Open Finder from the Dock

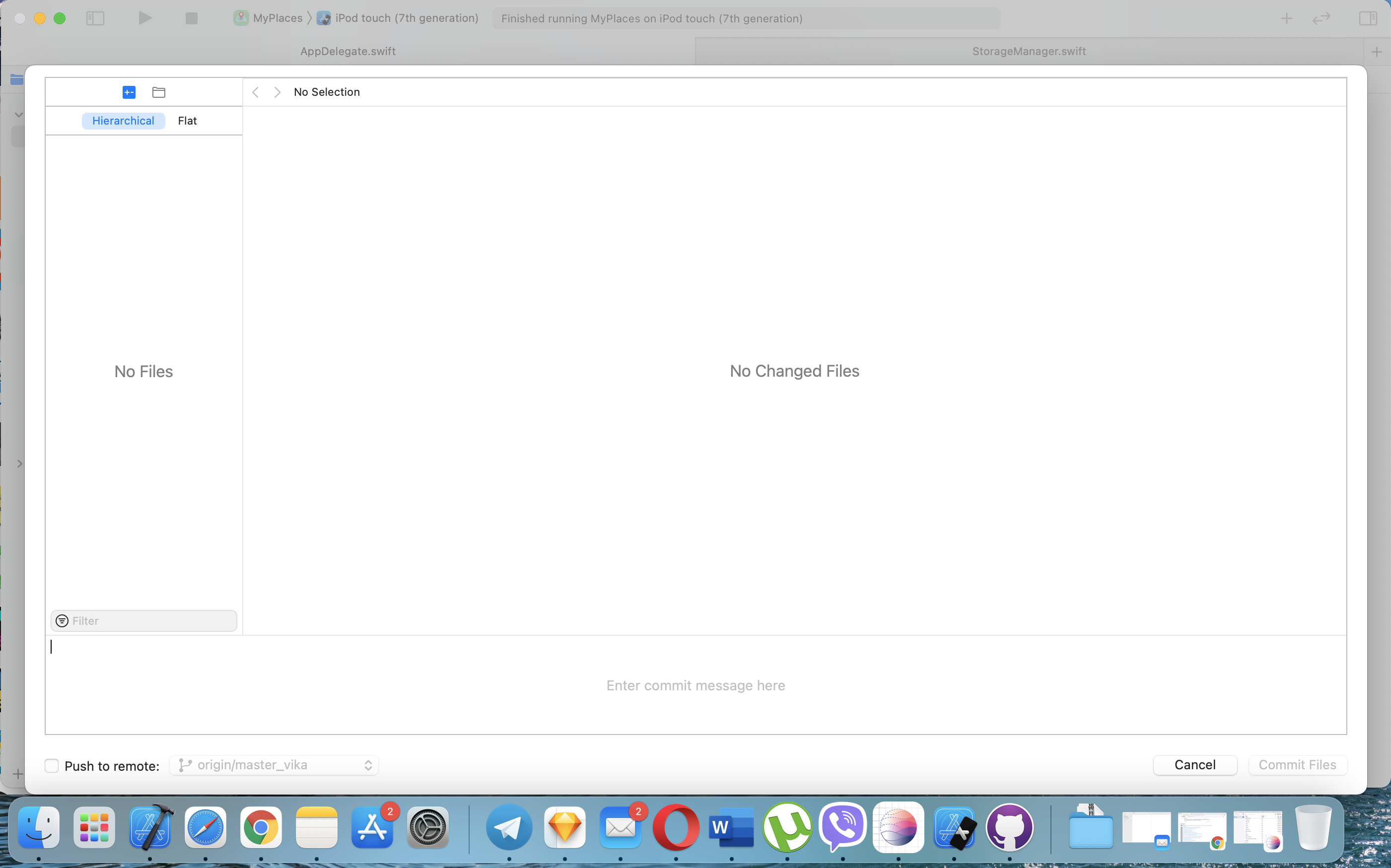pos(38,827)
